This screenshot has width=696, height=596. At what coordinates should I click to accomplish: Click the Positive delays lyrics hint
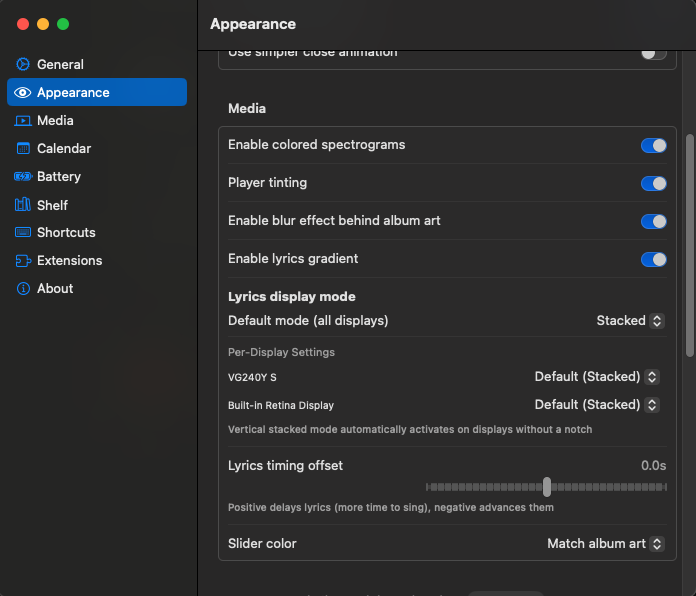[x=391, y=507]
